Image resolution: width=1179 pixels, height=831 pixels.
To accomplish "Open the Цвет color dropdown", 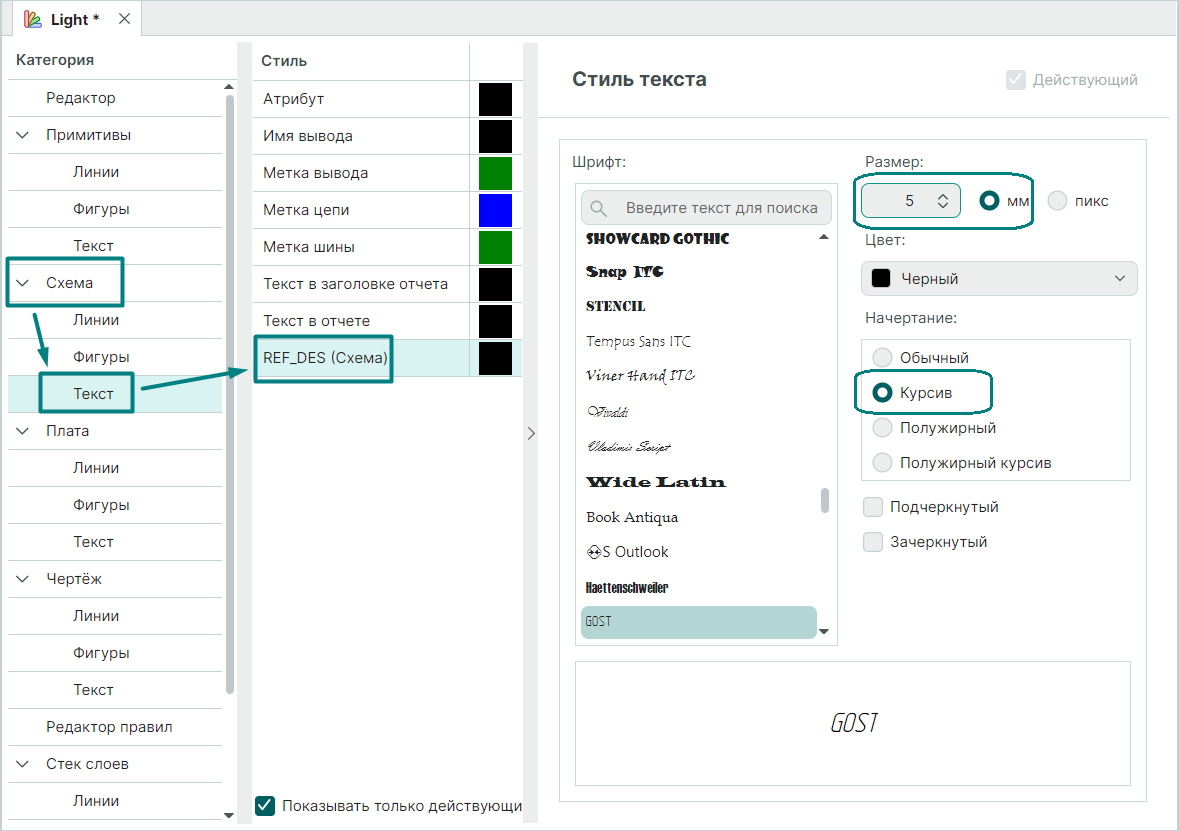I will [998, 279].
